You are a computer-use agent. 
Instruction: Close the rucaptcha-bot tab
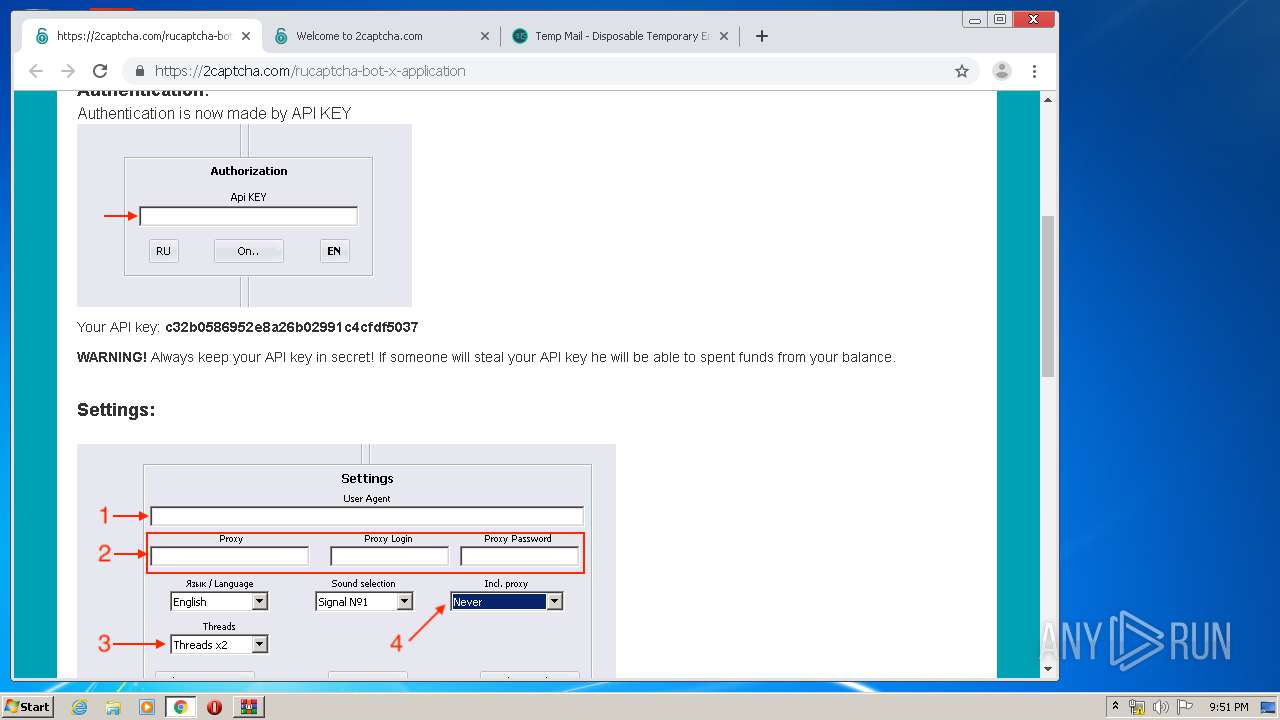pos(246,36)
